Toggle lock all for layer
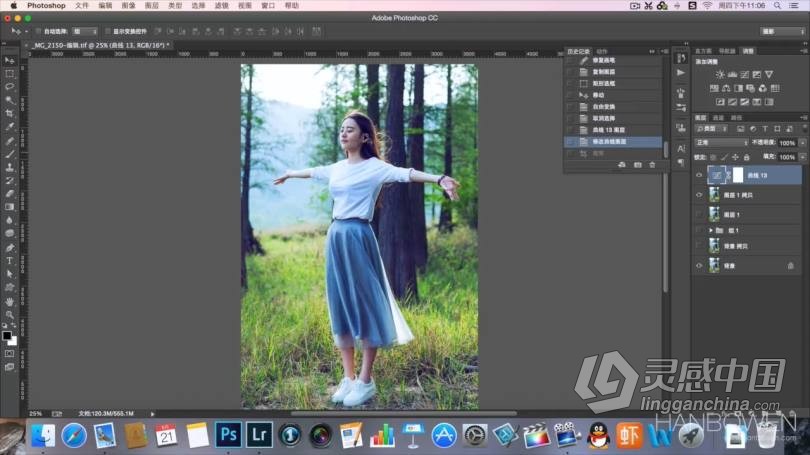Viewport: 810px width, 455px height. [x=746, y=157]
